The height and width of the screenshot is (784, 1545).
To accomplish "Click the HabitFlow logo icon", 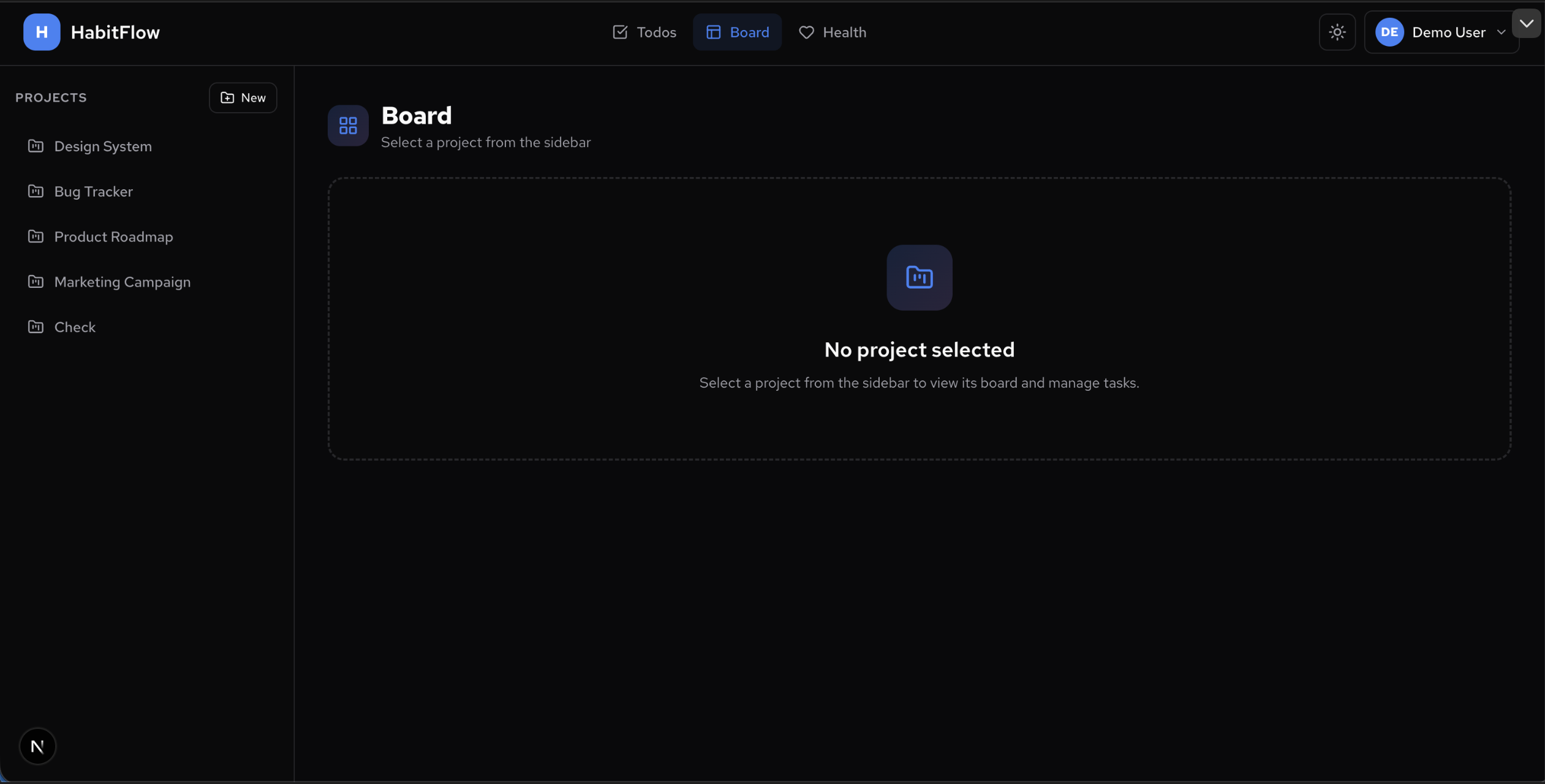I will coord(40,32).
